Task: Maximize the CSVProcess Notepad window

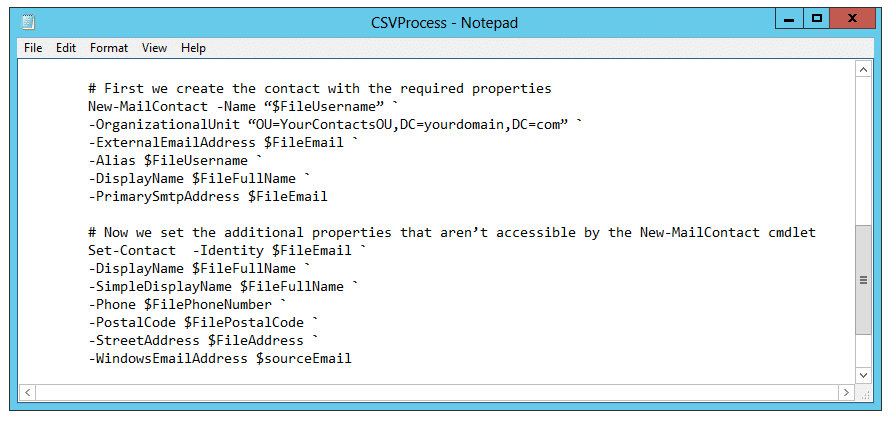Action: click(x=817, y=19)
